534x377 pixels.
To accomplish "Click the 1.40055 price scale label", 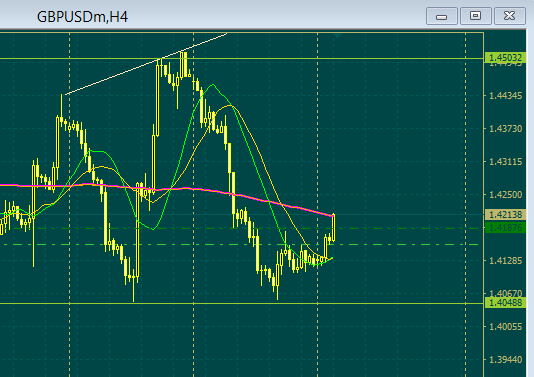I will [x=505, y=327].
